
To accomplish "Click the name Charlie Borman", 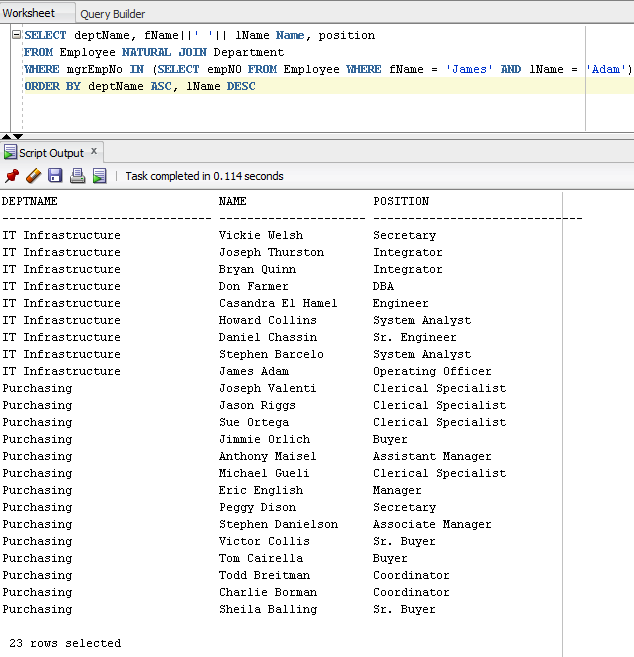I will (268, 592).
